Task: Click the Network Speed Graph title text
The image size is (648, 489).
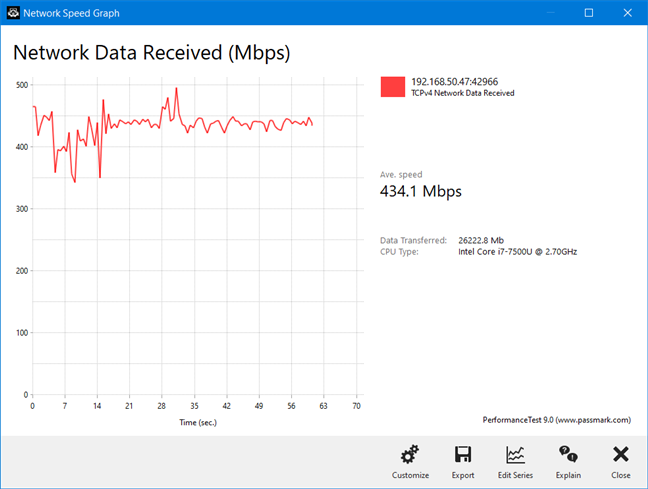Action: [x=71, y=13]
